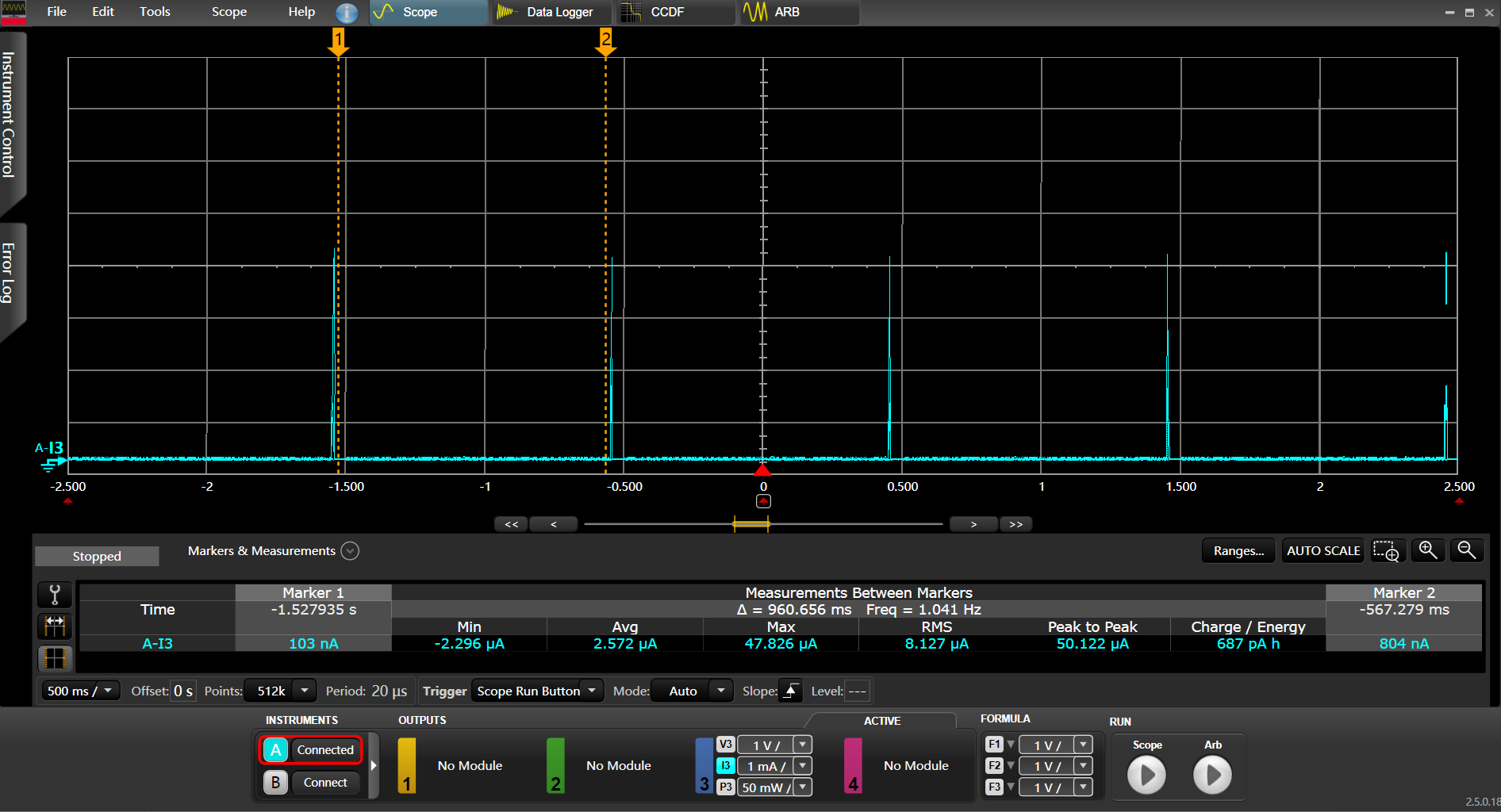Switch to the ARB tab
Screen dimensions: 1501x812
[x=800, y=12]
